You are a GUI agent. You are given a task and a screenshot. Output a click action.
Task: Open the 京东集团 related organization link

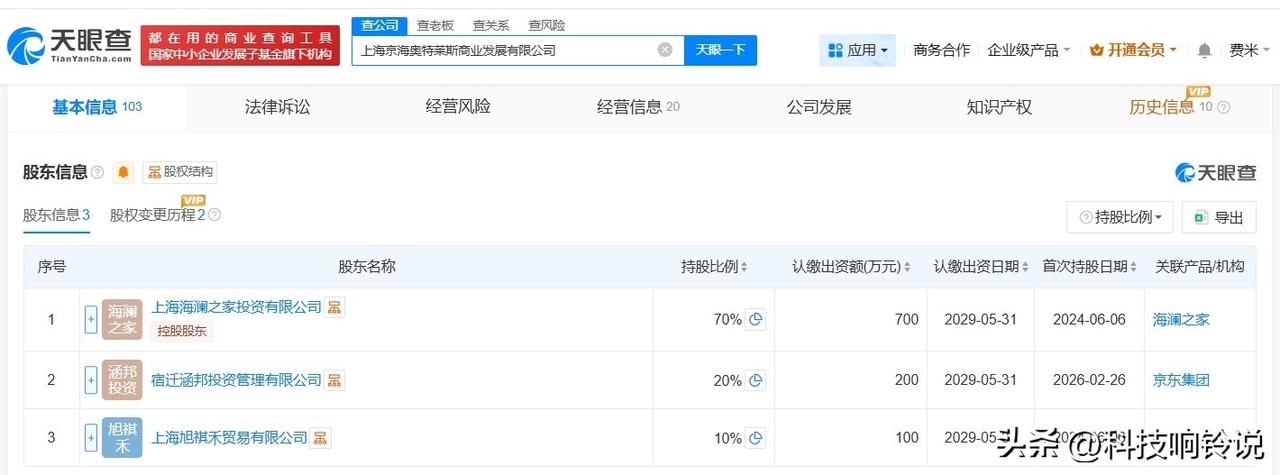(x=1181, y=380)
